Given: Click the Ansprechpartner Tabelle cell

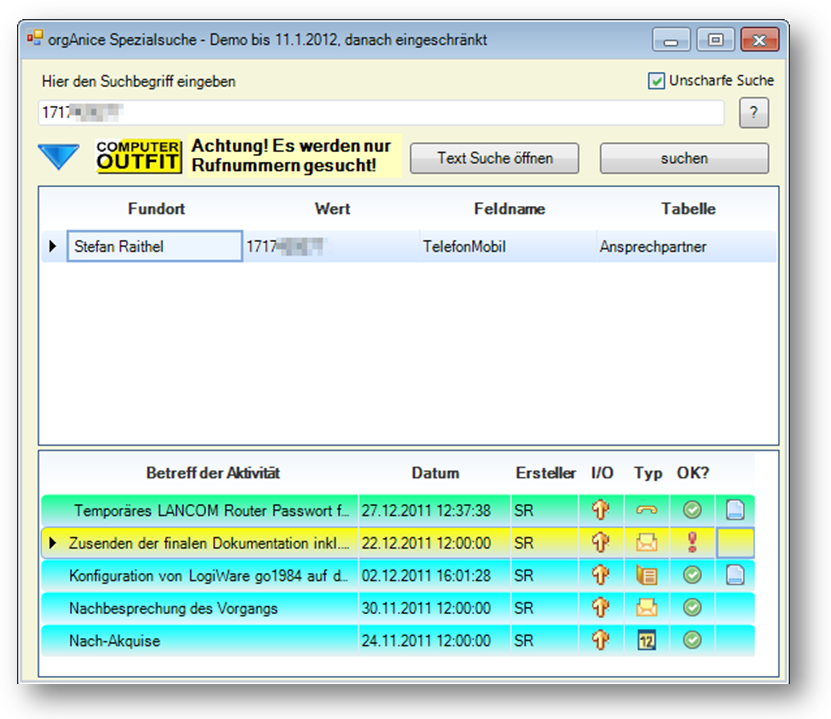Looking at the screenshot, I should [687, 246].
